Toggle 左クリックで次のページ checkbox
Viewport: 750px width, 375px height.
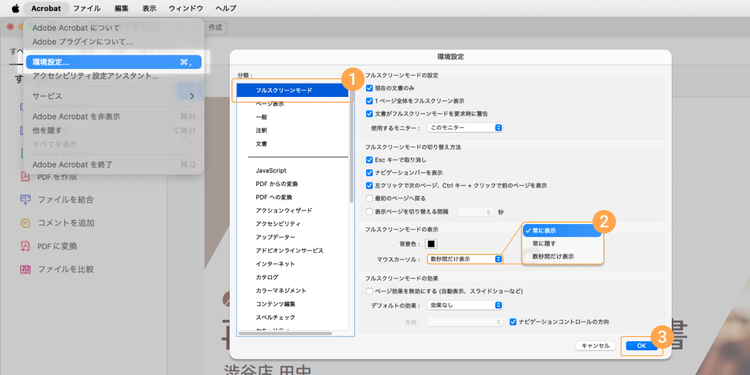click(369, 186)
